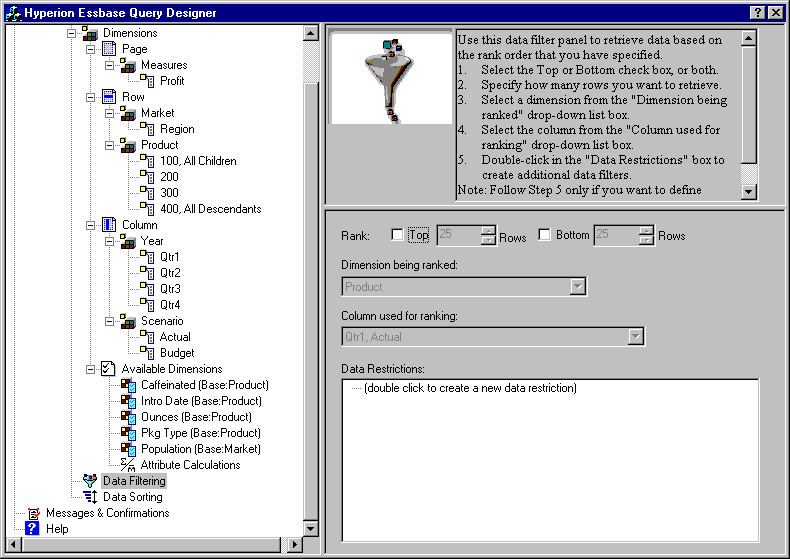This screenshot has height=559, width=790.
Task: Click the Column layout icon
Action: pos(109,225)
